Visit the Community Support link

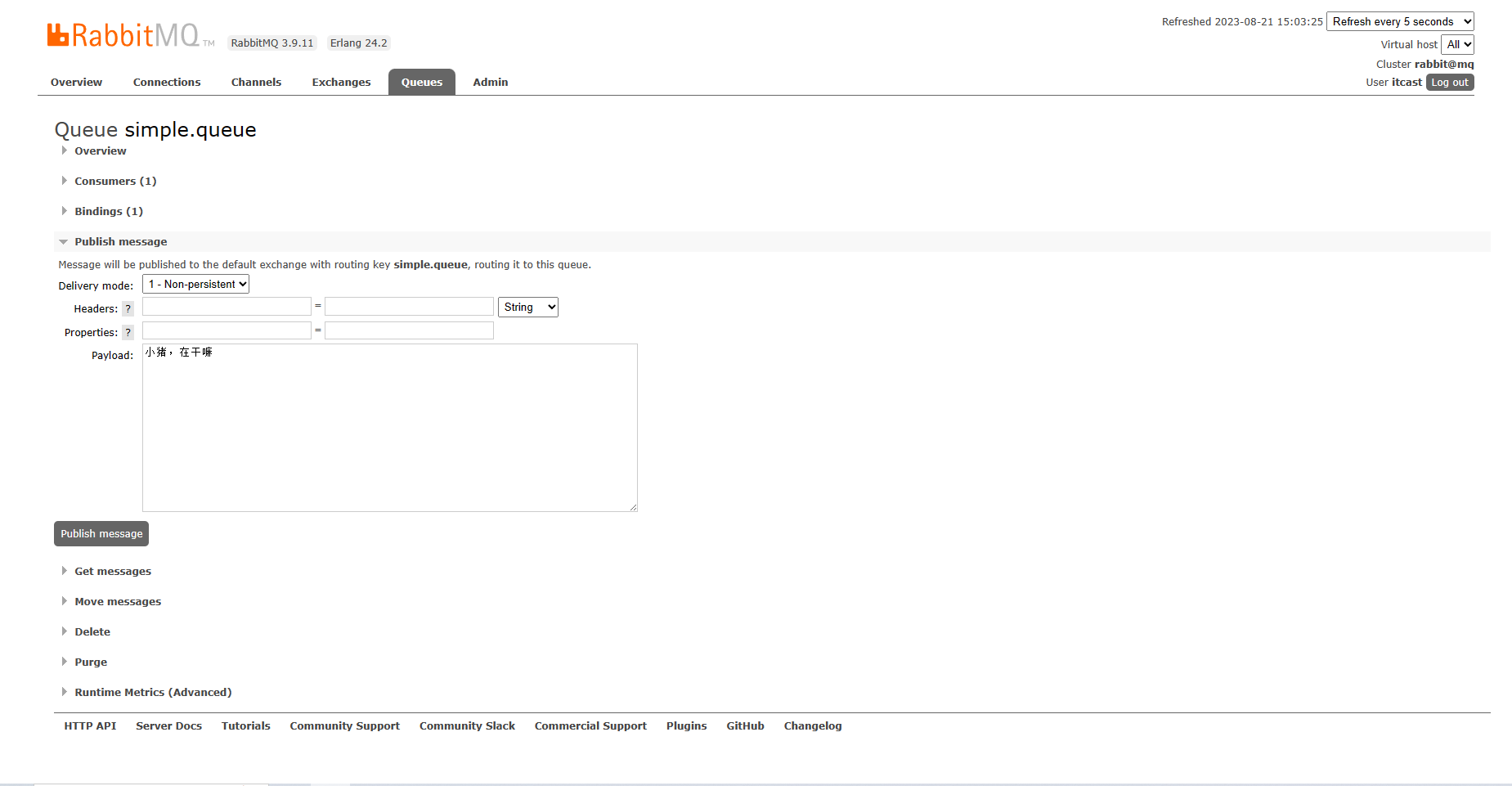click(344, 725)
